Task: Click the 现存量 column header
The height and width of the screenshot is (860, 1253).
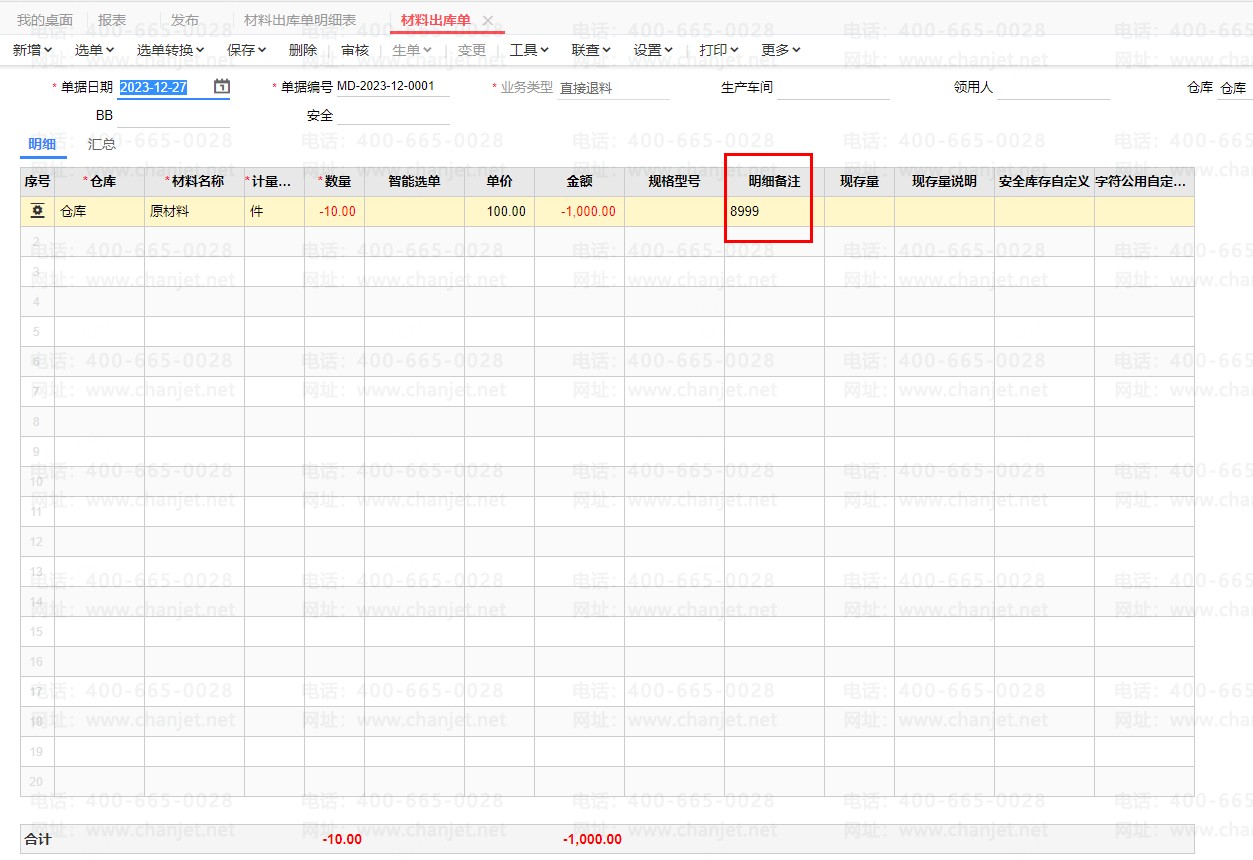Action: pos(859,182)
